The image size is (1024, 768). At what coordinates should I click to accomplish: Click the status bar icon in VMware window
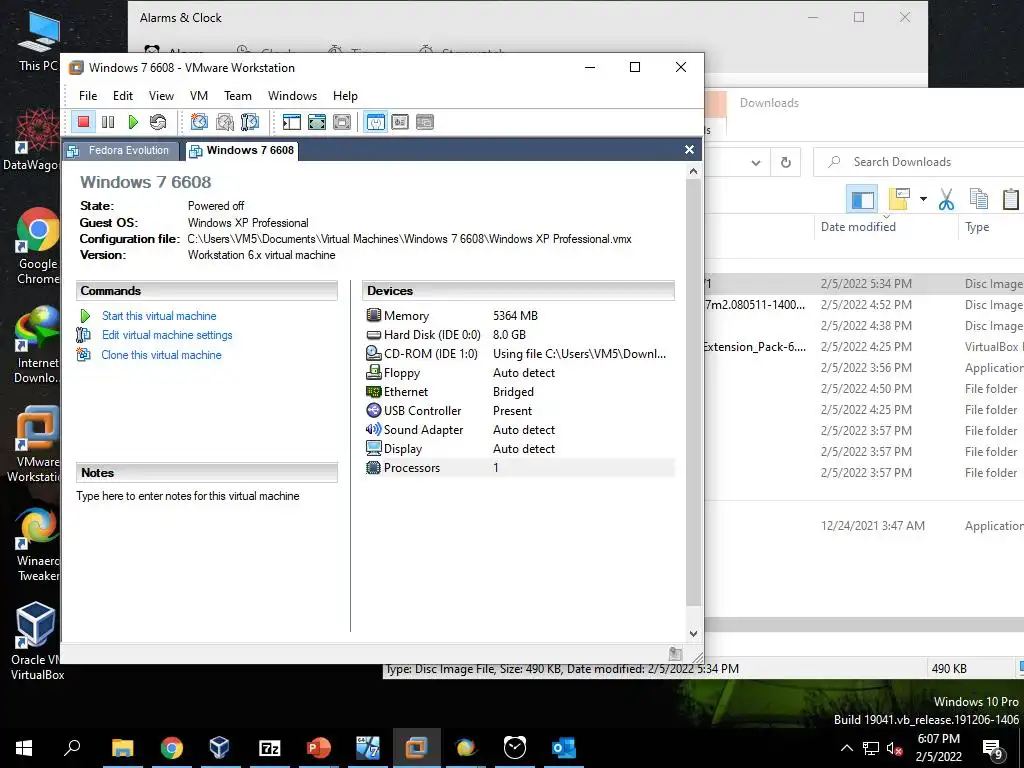click(675, 654)
